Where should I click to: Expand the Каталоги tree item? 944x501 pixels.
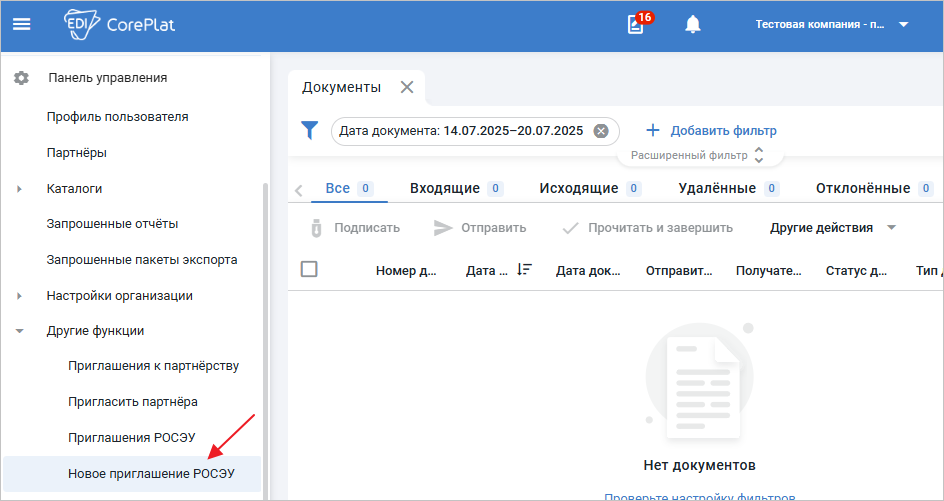(19, 189)
